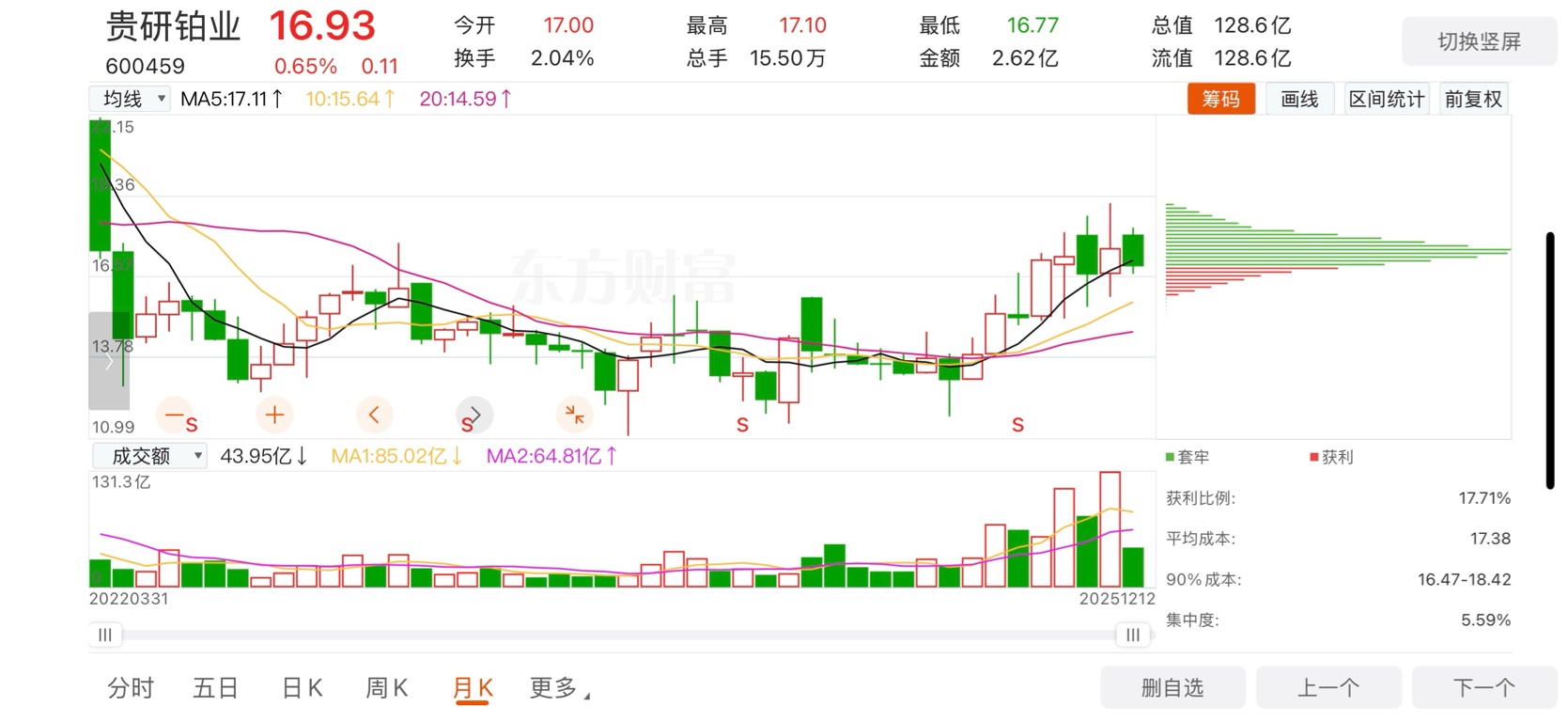Viewport: 1568px width, 722px height.
Task: Tap the collapse arrows icon on the chart
Action: click(575, 415)
